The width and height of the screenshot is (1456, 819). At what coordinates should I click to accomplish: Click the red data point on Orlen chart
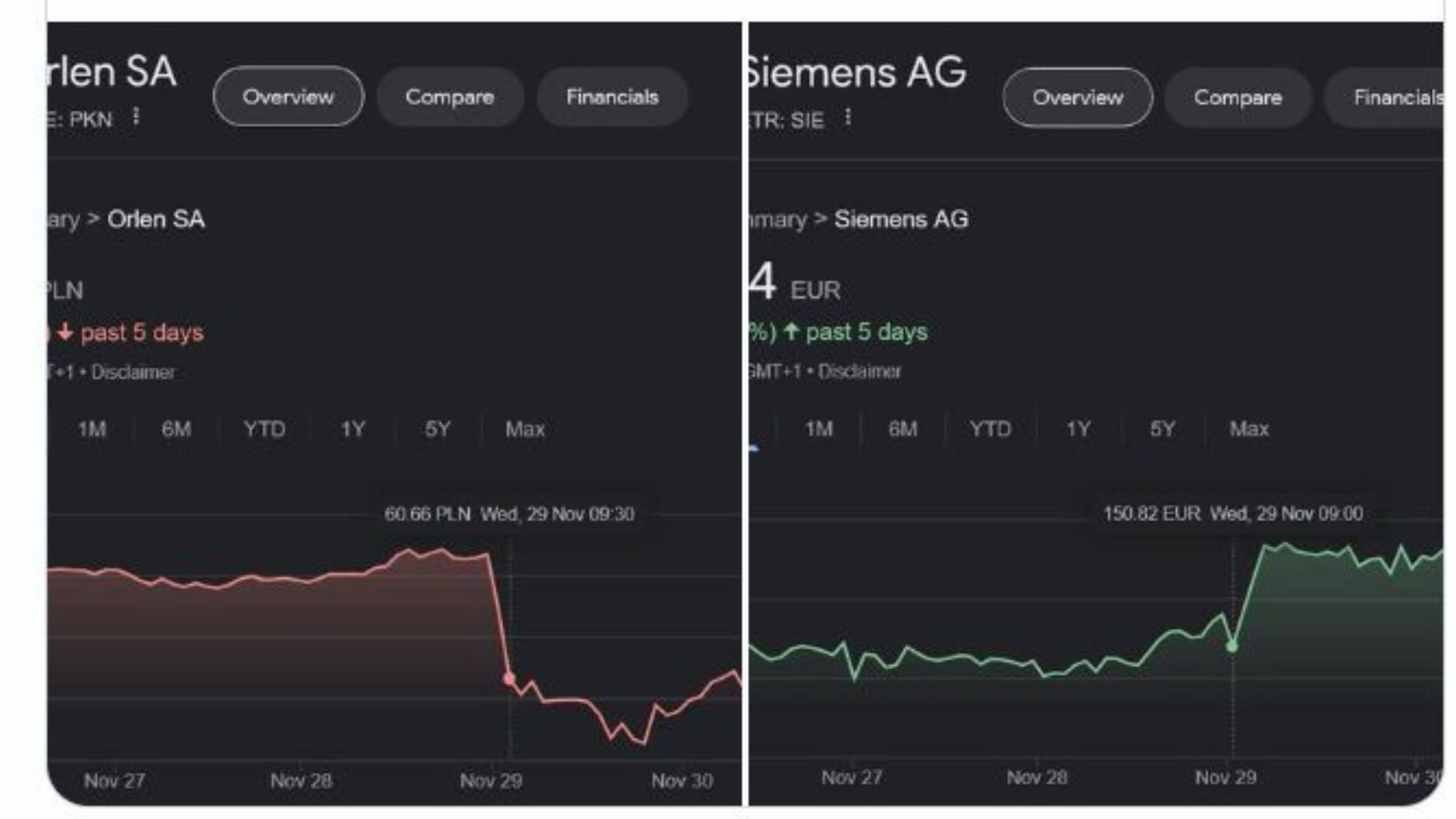pyautogui.click(x=509, y=679)
